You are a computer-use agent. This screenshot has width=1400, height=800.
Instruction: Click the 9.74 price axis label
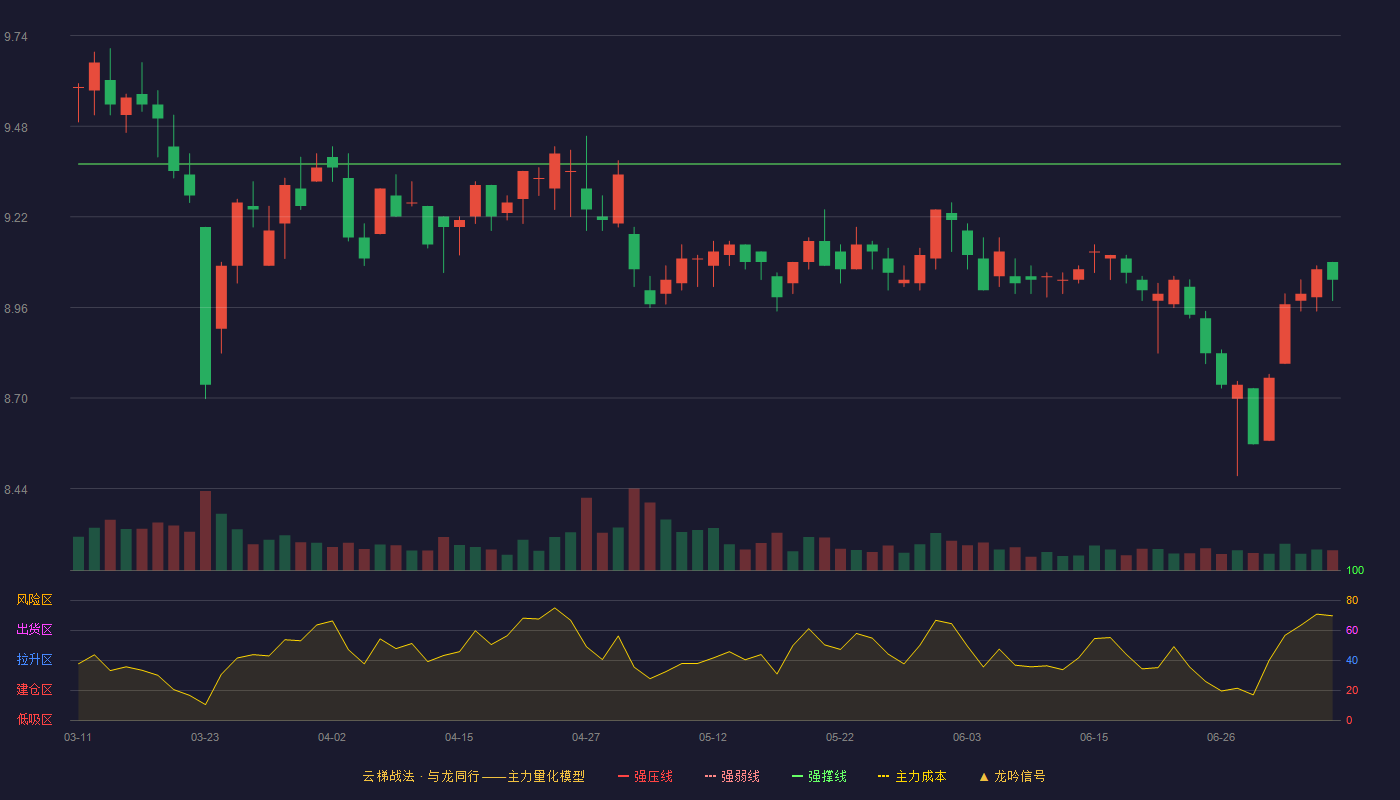[16, 37]
